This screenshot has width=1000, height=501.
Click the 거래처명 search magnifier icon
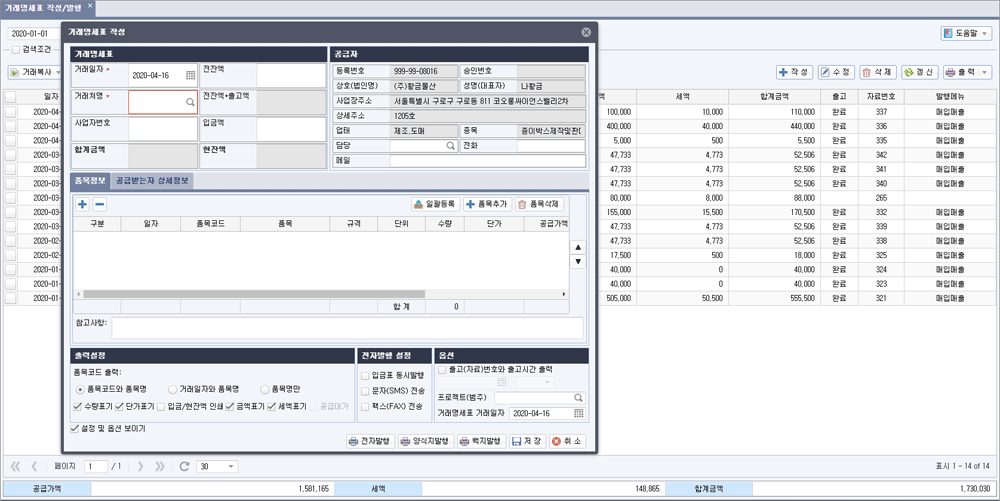click(190, 102)
